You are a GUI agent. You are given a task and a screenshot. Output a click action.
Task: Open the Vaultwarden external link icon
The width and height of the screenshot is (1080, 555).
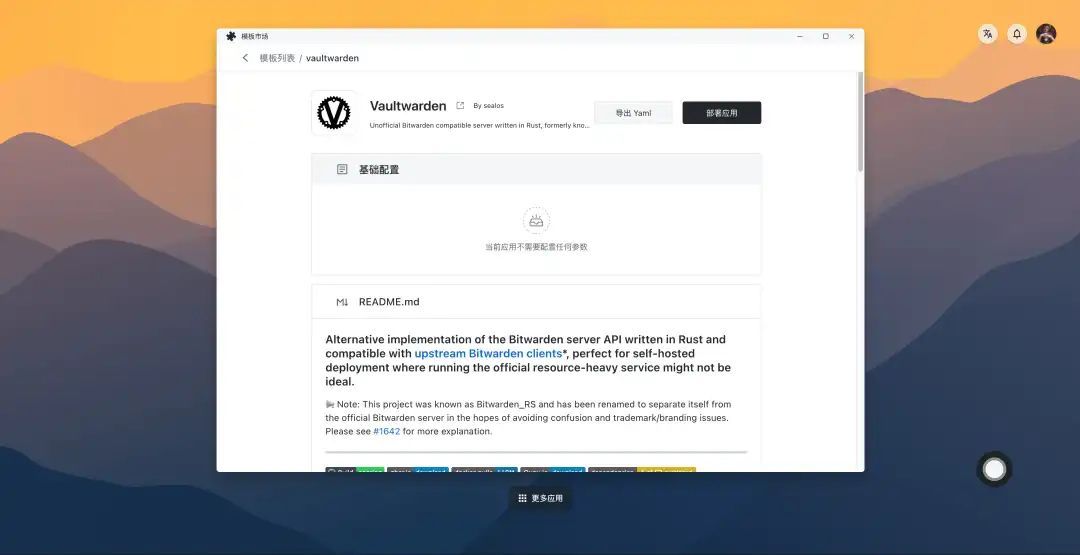click(460, 105)
